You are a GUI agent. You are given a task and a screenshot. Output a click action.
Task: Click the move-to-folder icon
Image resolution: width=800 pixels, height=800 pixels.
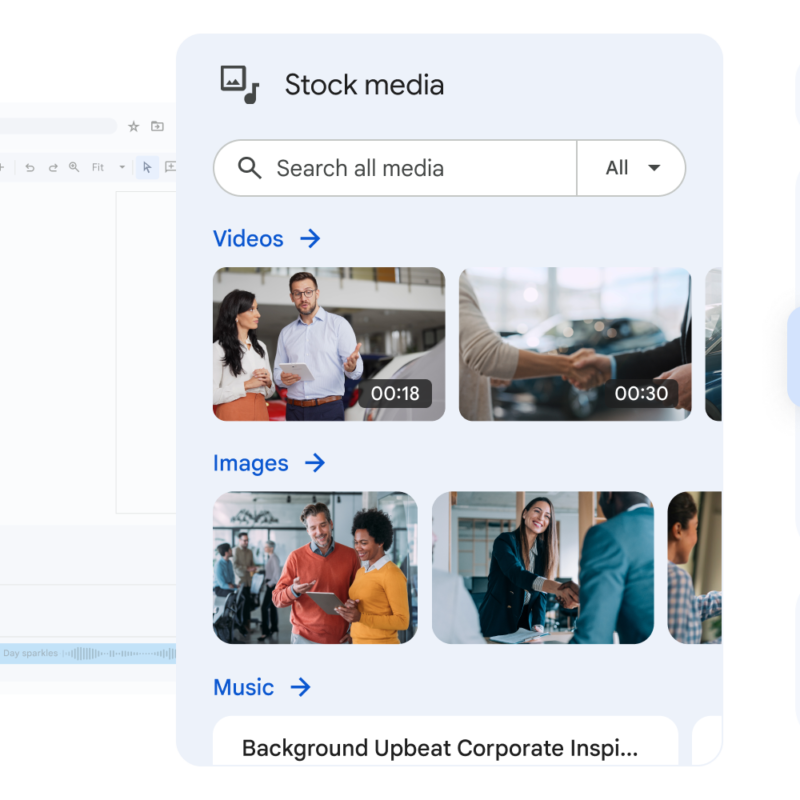pyautogui.click(x=158, y=126)
